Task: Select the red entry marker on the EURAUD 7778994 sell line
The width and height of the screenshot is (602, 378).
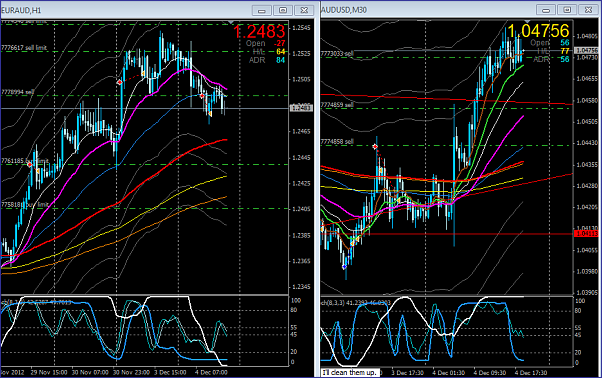Action: point(202,96)
